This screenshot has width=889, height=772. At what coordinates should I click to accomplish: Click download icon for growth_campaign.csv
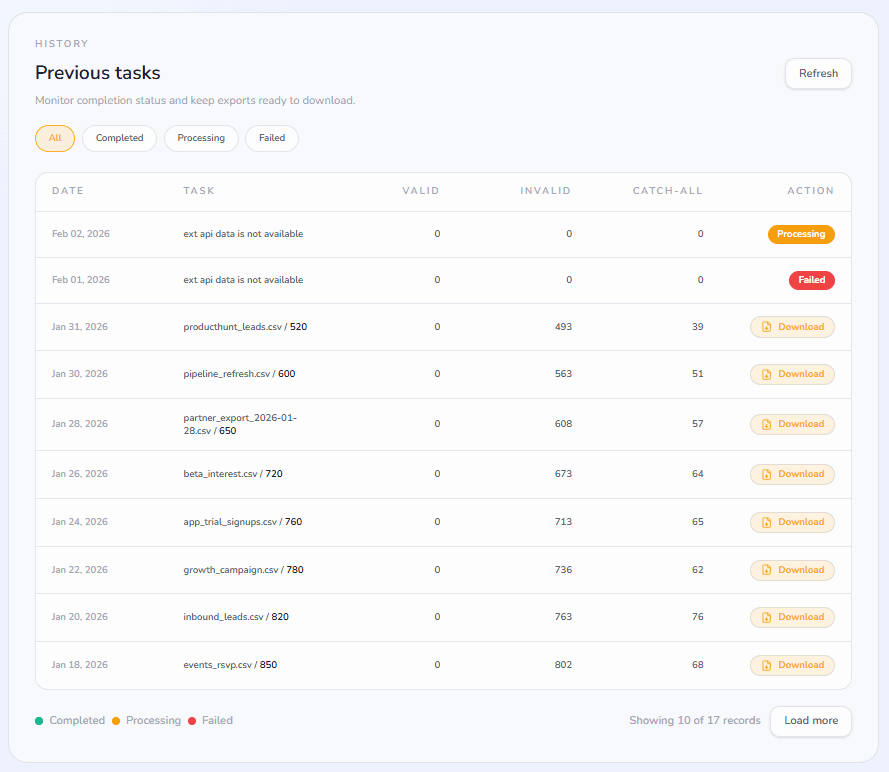click(767, 570)
